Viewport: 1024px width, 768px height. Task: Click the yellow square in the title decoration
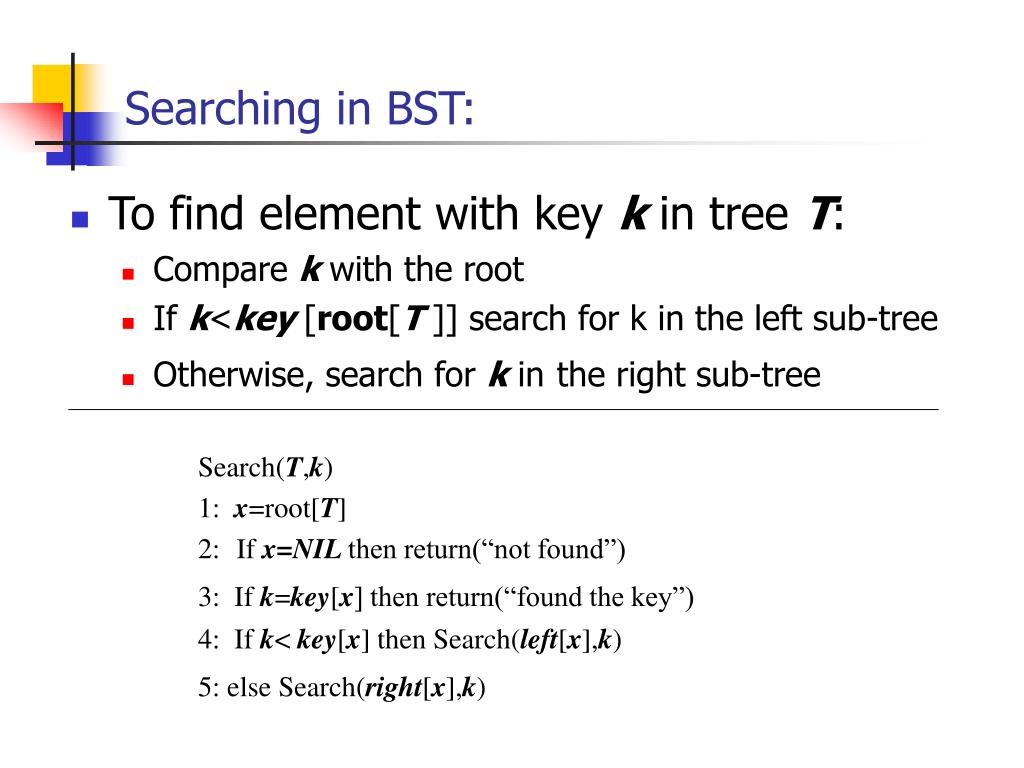coord(52,84)
